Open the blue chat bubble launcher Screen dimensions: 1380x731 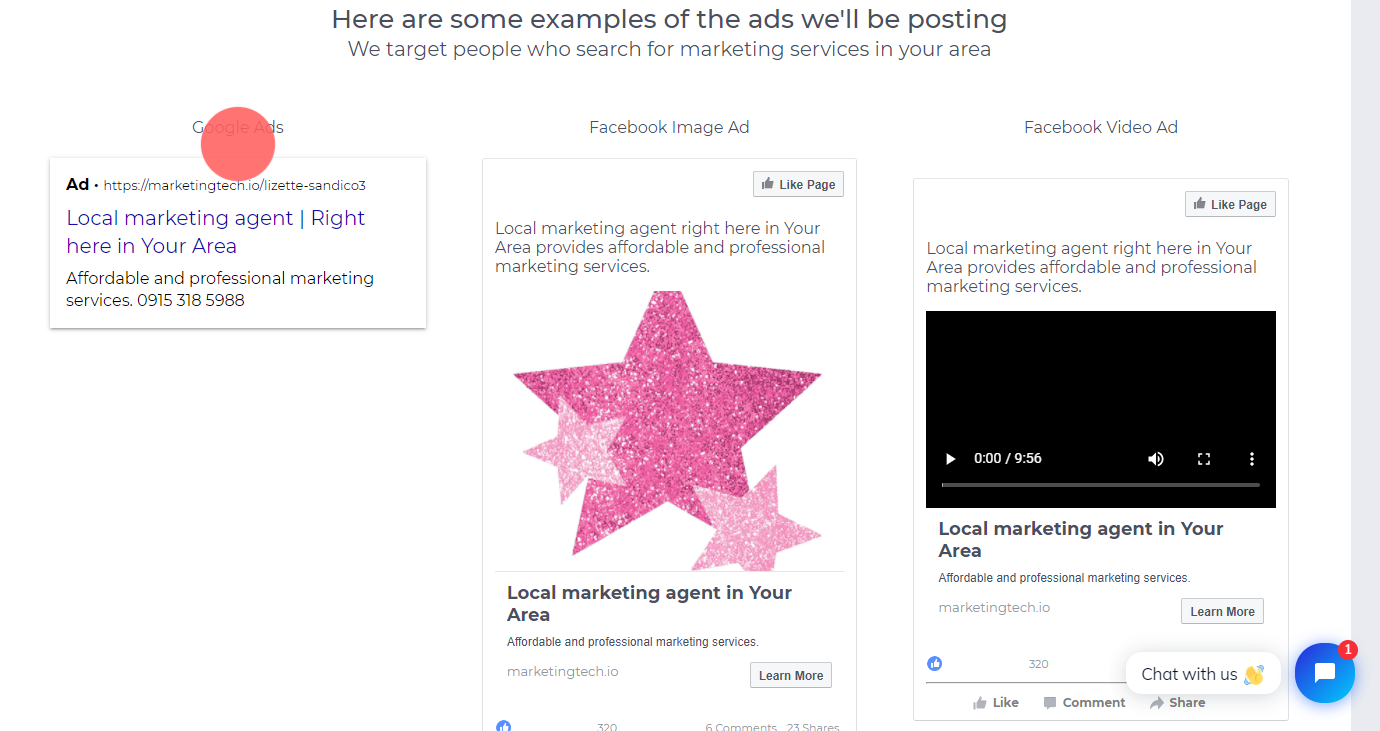(x=1325, y=673)
